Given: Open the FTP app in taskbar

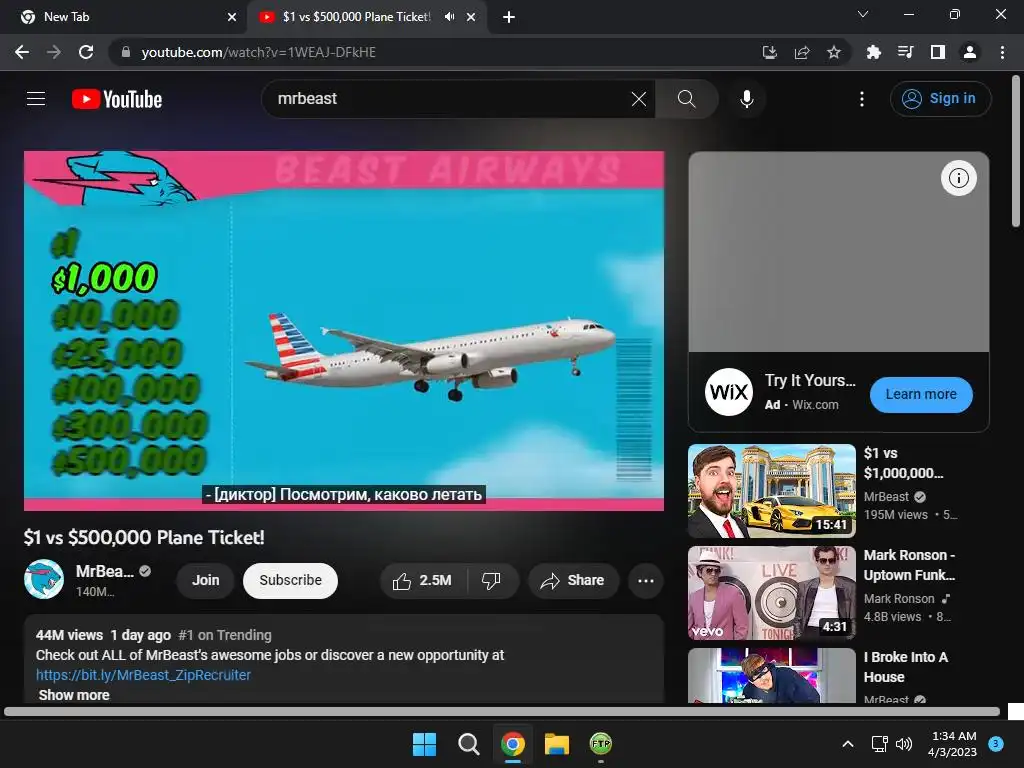Looking at the screenshot, I should click(x=601, y=744).
